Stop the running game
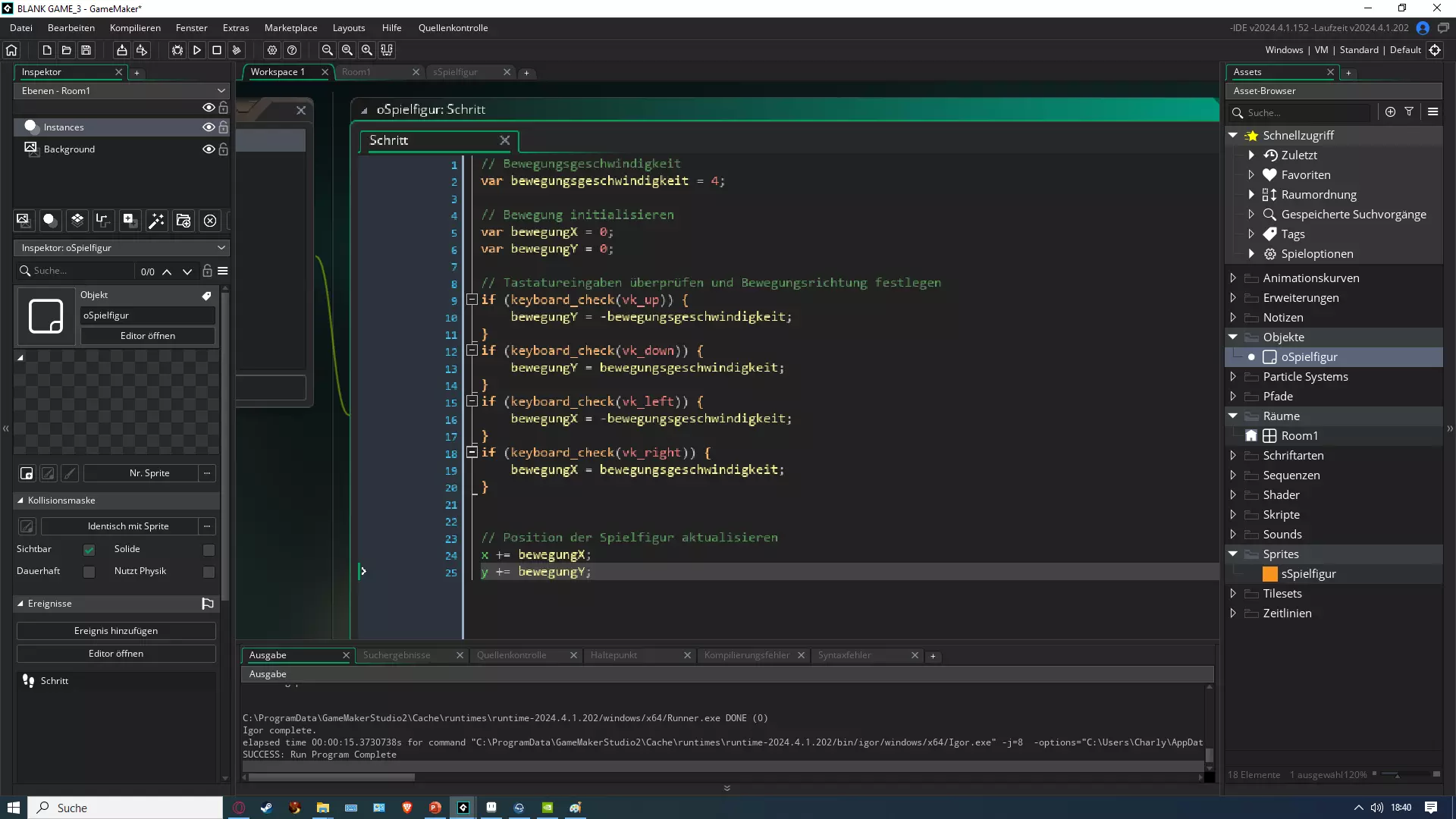Image resolution: width=1456 pixels, height=819 pixels. pyautogui.click(x=217, y=50)
